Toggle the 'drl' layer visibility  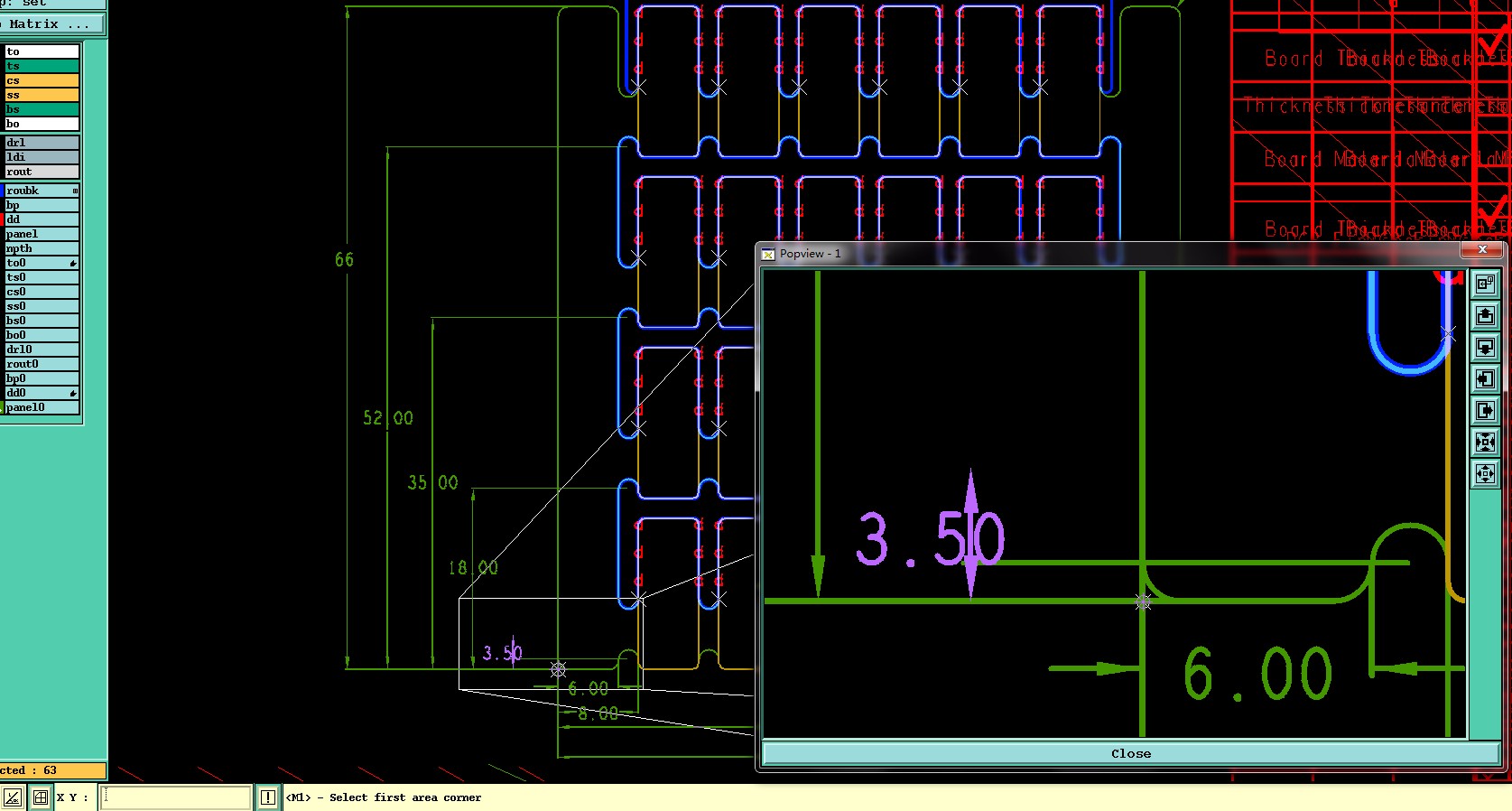[x=42, y=143]
